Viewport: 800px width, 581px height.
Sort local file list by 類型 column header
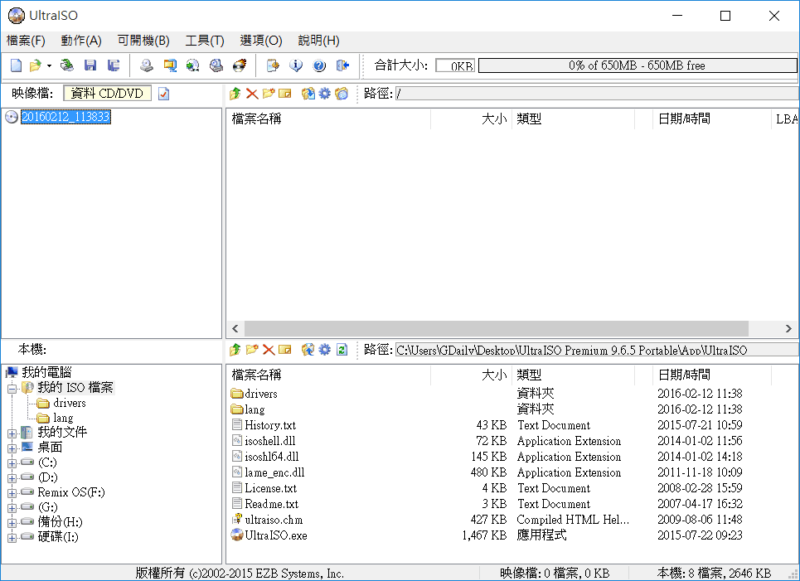point(573,375)
